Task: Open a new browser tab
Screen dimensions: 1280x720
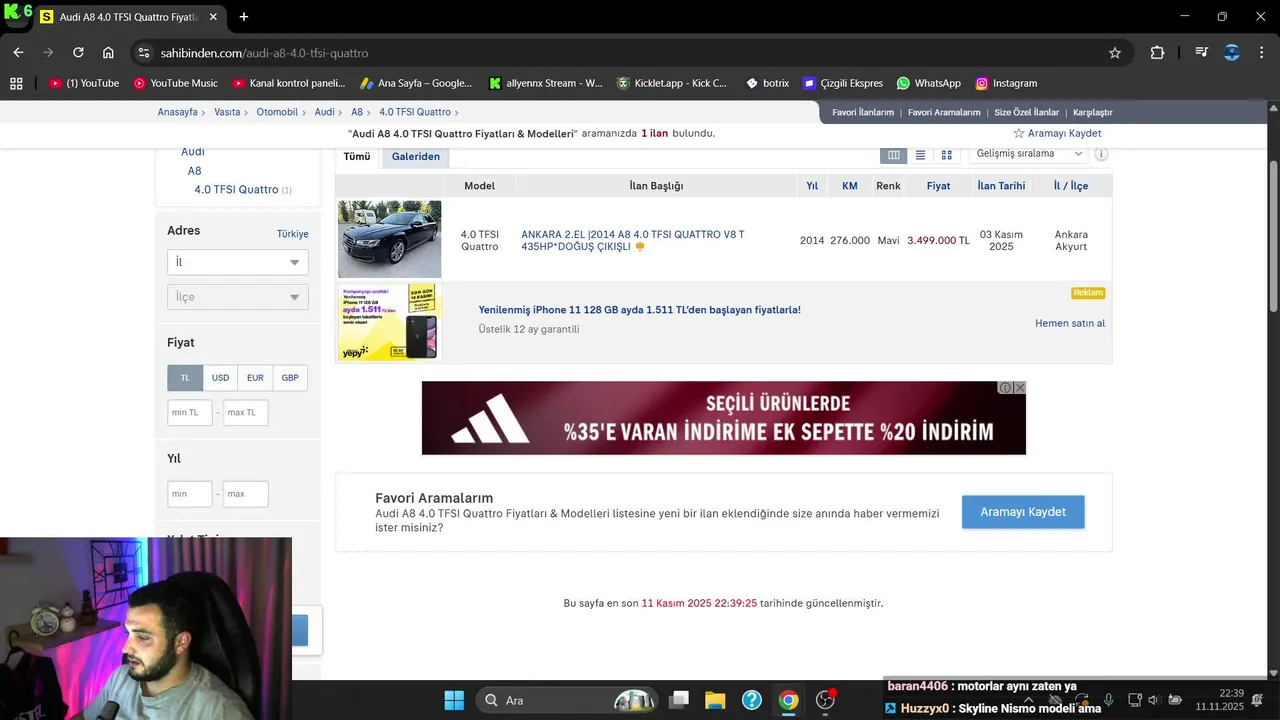Action: coord(244,17)
